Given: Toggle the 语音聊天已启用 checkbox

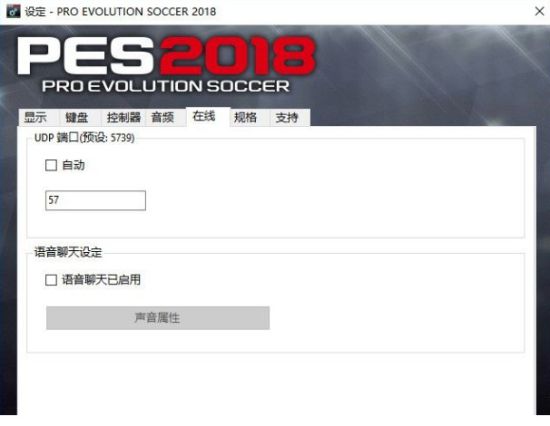Looking at the screenshot, I should pyautogui.click(x=51, y=280).
